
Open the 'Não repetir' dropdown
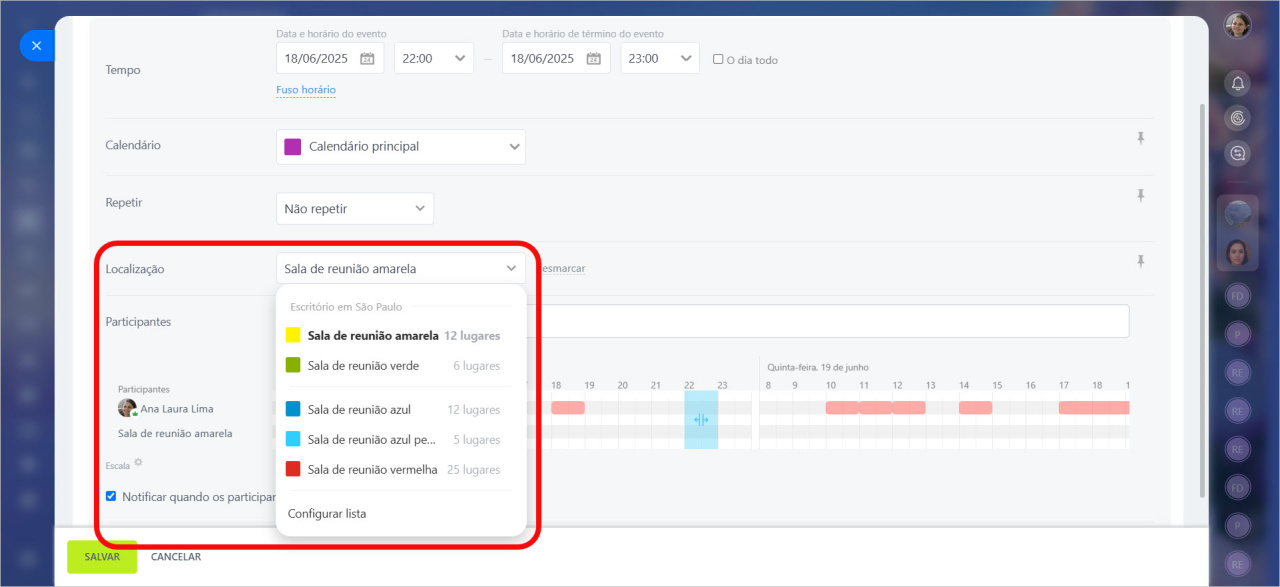click(355, 209)
